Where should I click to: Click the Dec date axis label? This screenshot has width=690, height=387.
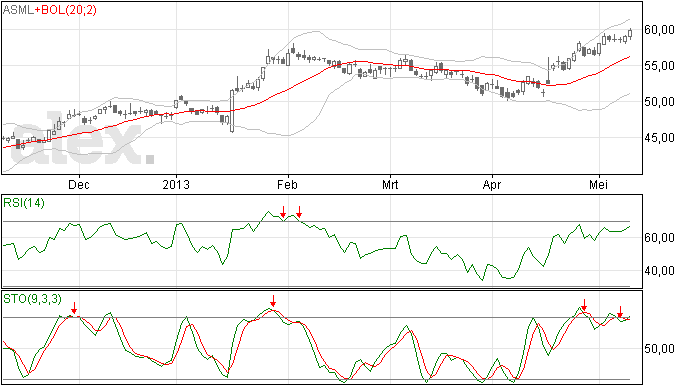pyautogui.click(x=79, y=184)
